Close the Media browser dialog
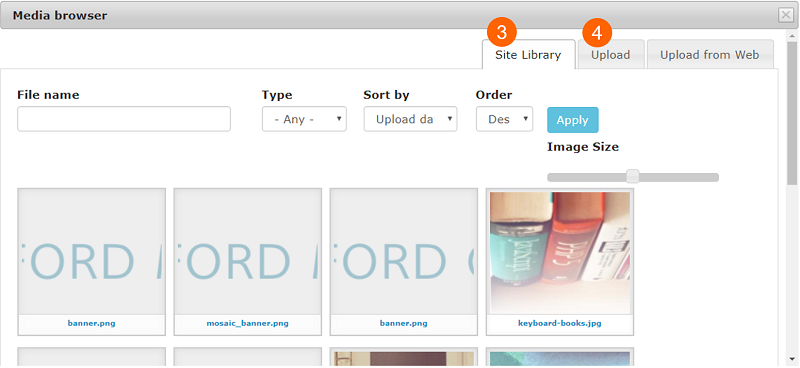800x368 pixels. pyautogui.click(x=786, y=16)
